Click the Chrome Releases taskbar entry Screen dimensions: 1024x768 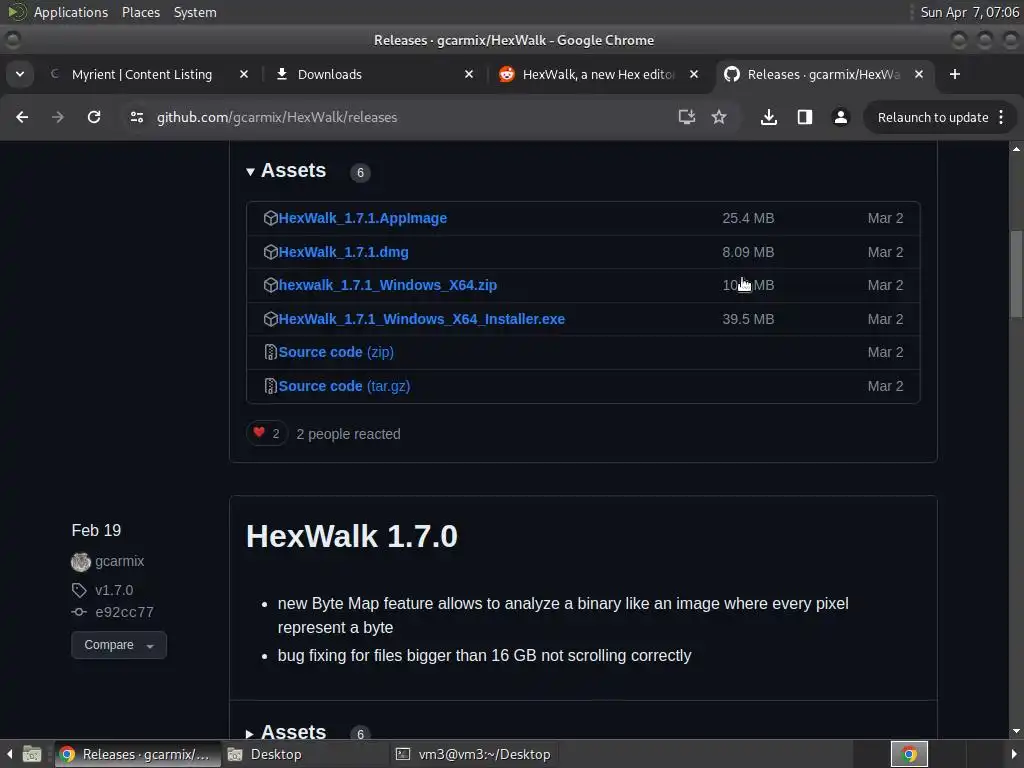click(x=136, y=755)
